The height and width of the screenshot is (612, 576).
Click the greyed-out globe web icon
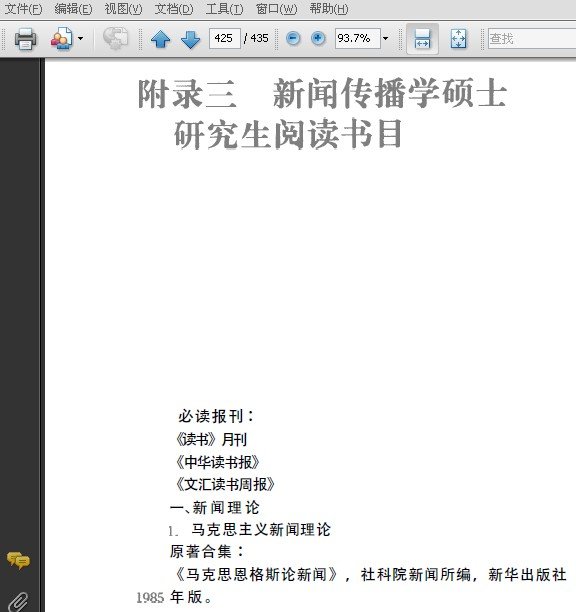pos(116,38)
